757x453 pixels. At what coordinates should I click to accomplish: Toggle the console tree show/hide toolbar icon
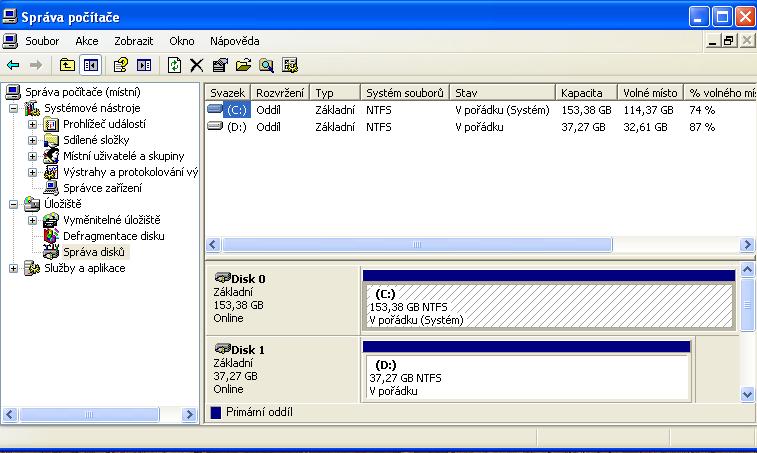[x=91, y=65]
